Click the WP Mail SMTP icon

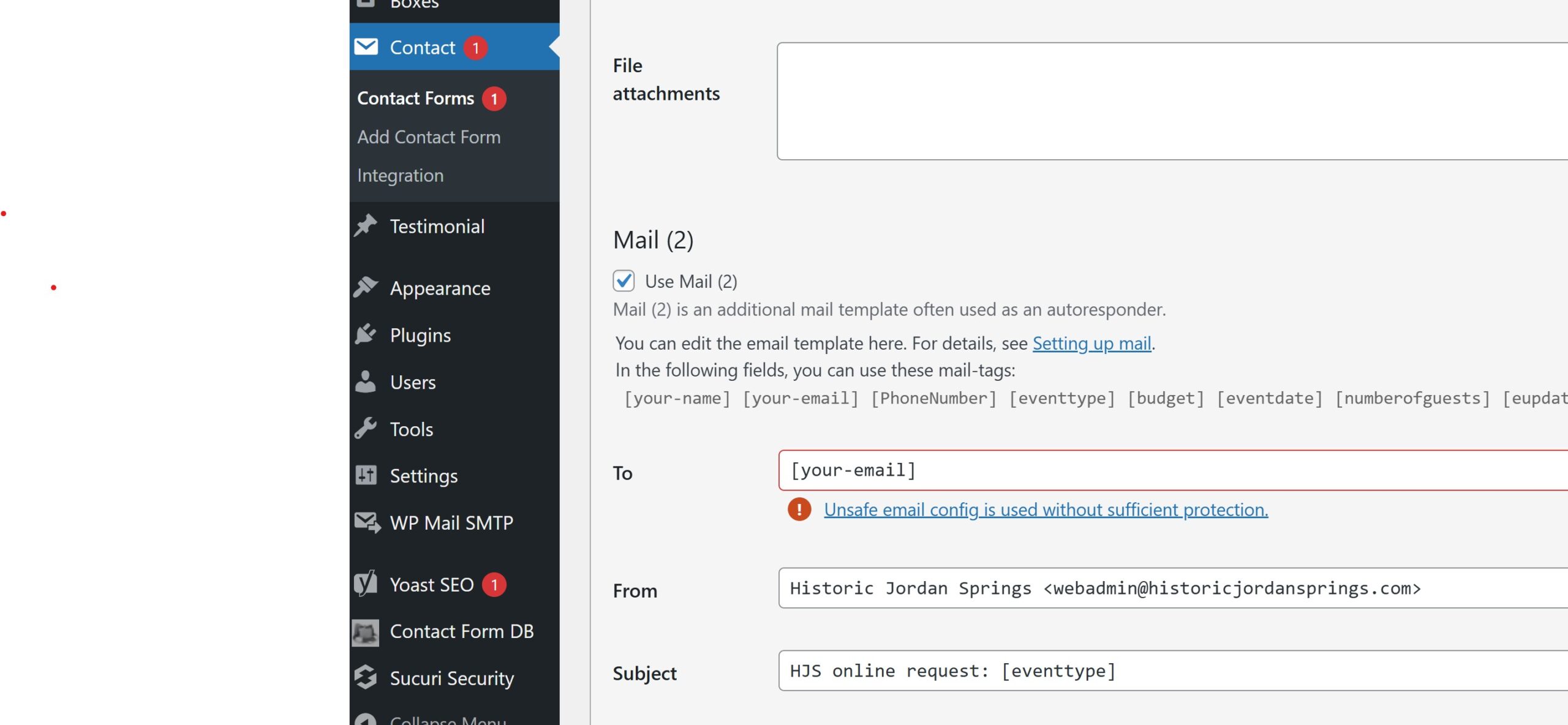(x=367, y=522)
